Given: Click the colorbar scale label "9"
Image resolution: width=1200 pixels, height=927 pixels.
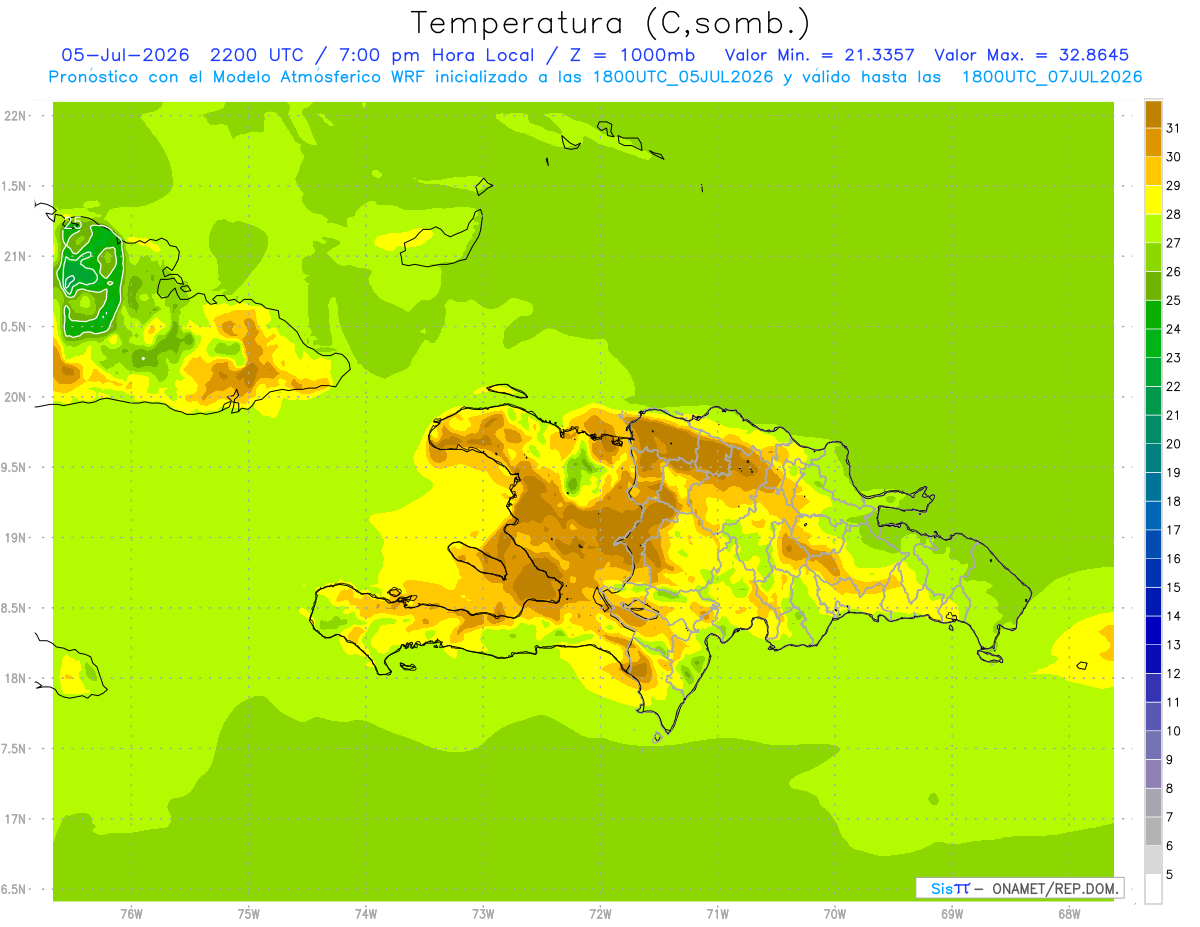Looking at the screenshot, I should point(1170,760).
